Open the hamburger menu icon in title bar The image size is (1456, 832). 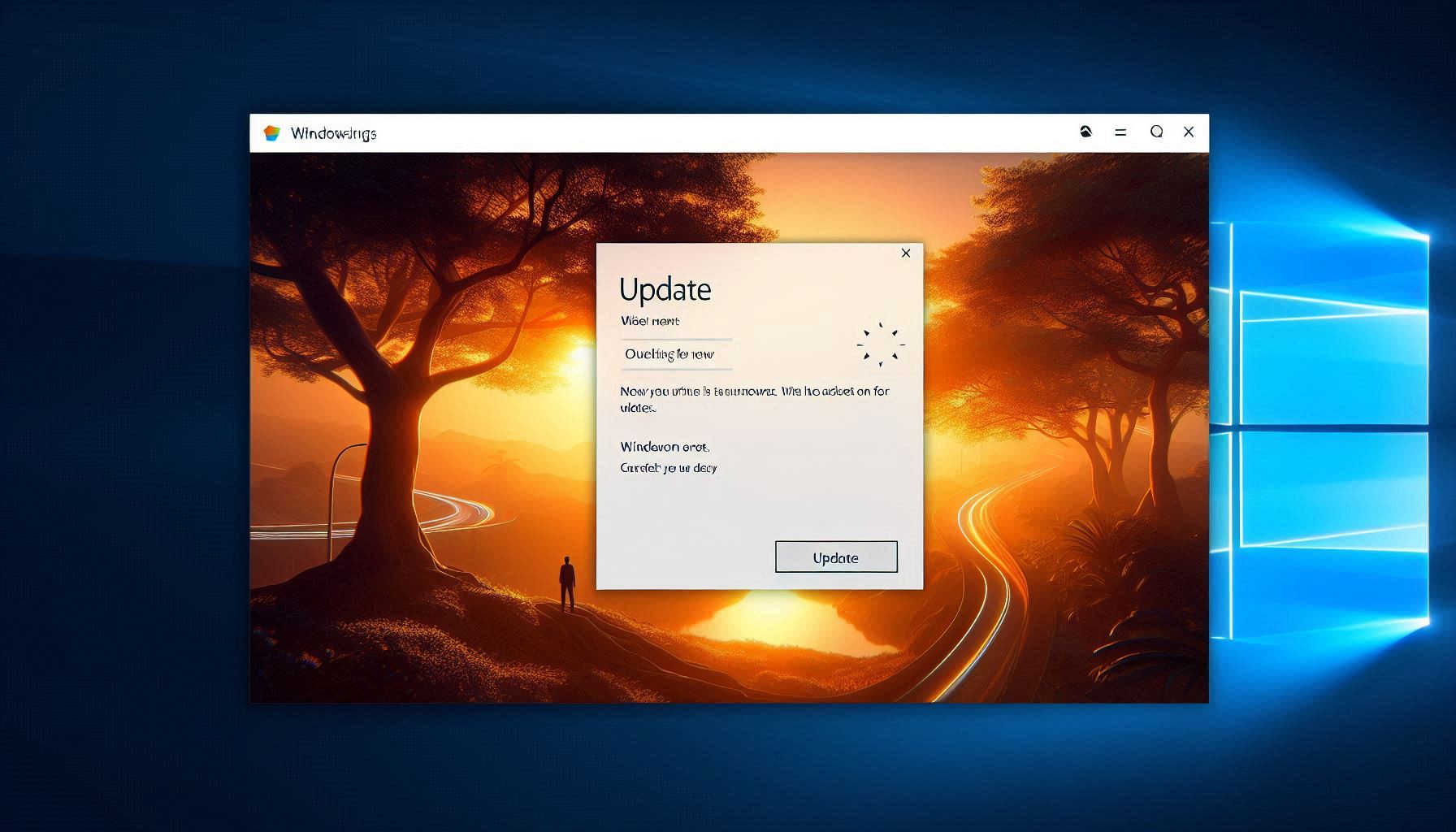tap(1120, 131)
